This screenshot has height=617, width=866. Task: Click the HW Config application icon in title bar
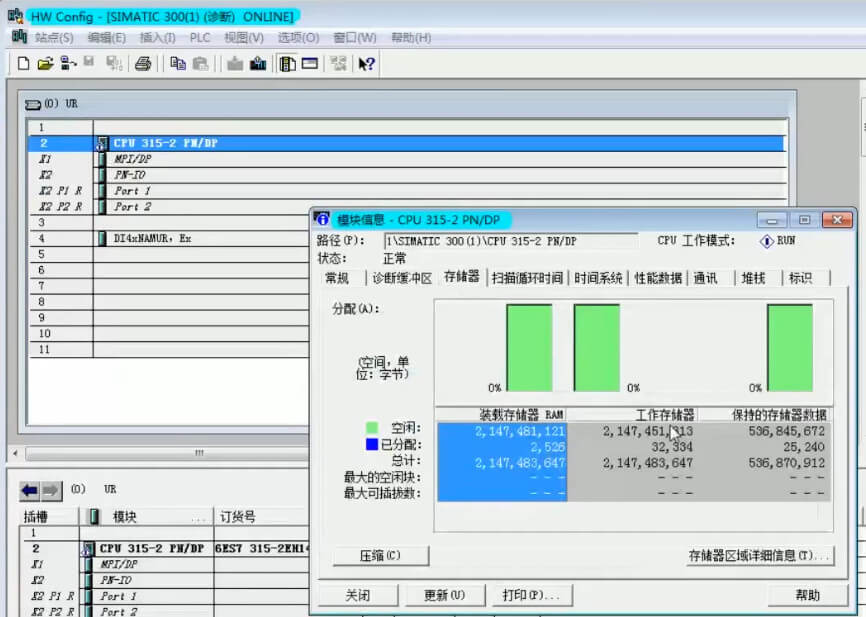15,16
